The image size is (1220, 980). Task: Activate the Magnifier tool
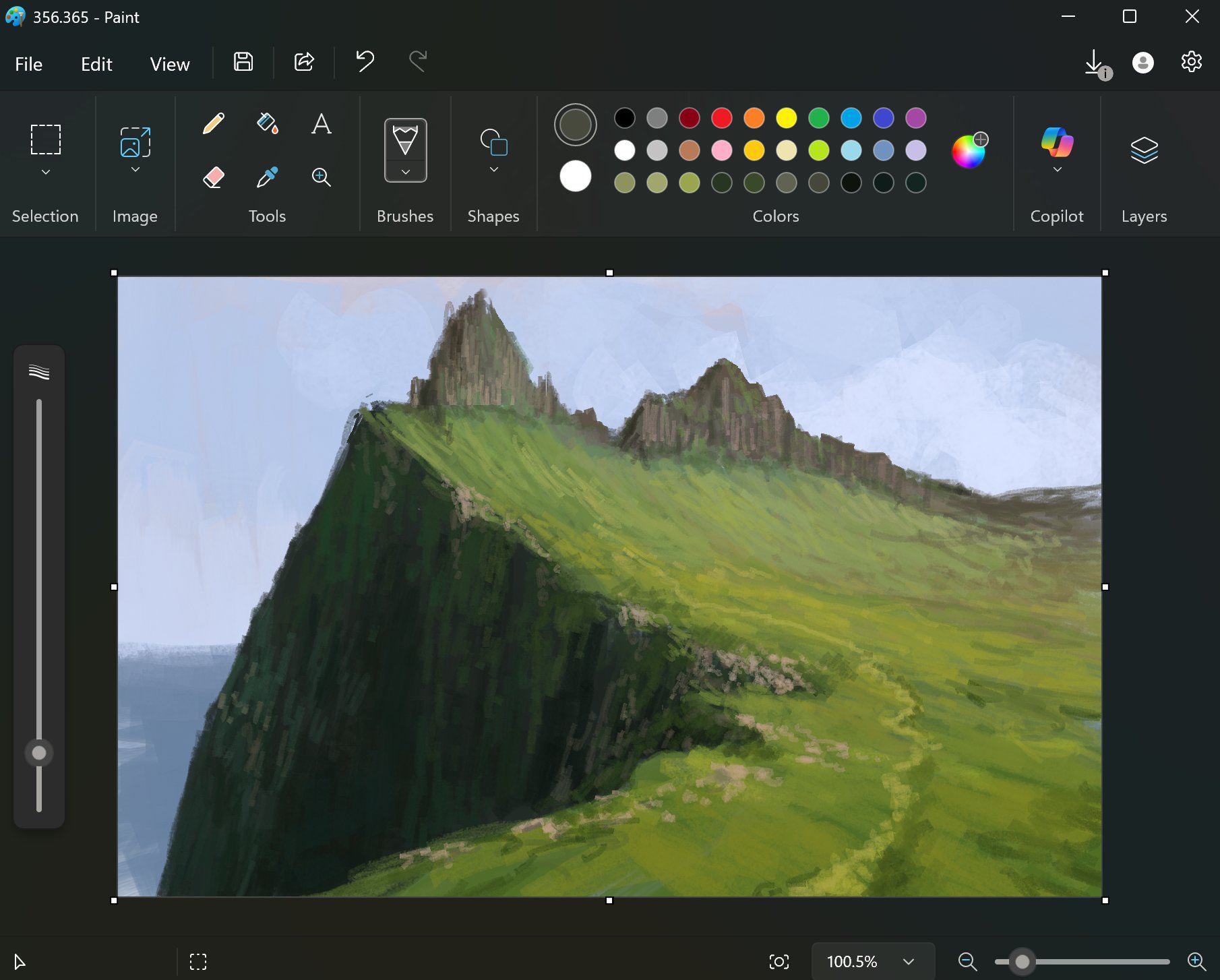pyautogui.click(x=322, y=177)
